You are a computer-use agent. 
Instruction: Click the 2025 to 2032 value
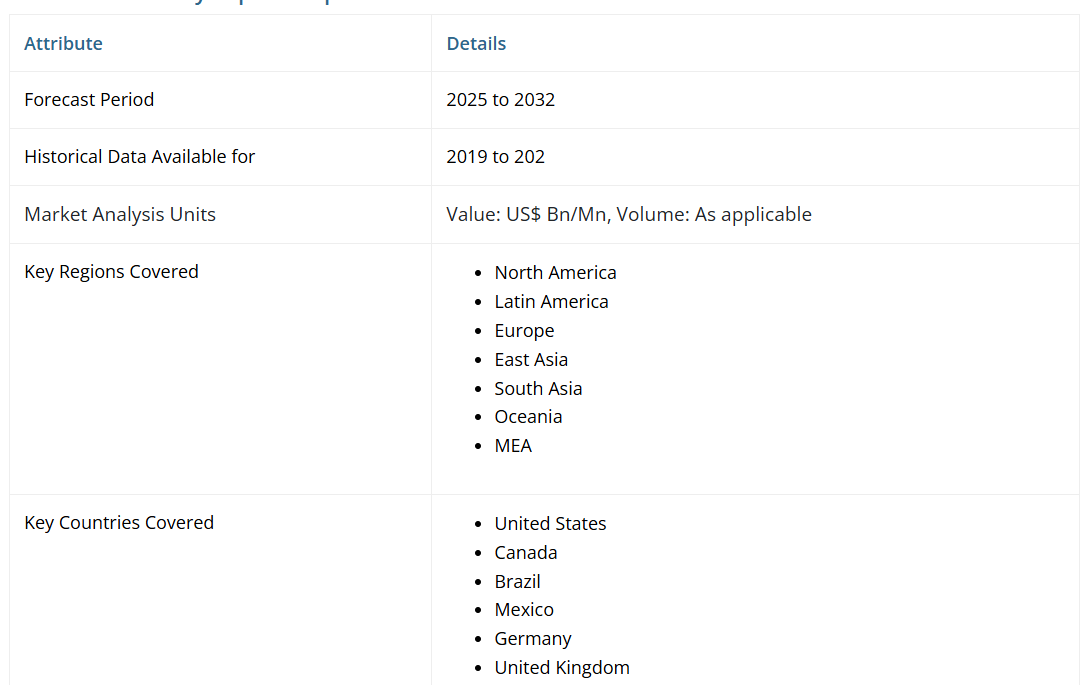point(500,100)
